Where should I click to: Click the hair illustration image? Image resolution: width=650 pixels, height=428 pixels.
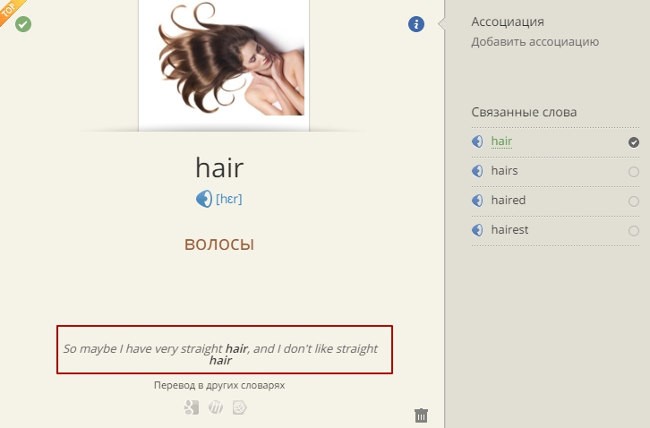pyautogui.click(x=224, y=65)
